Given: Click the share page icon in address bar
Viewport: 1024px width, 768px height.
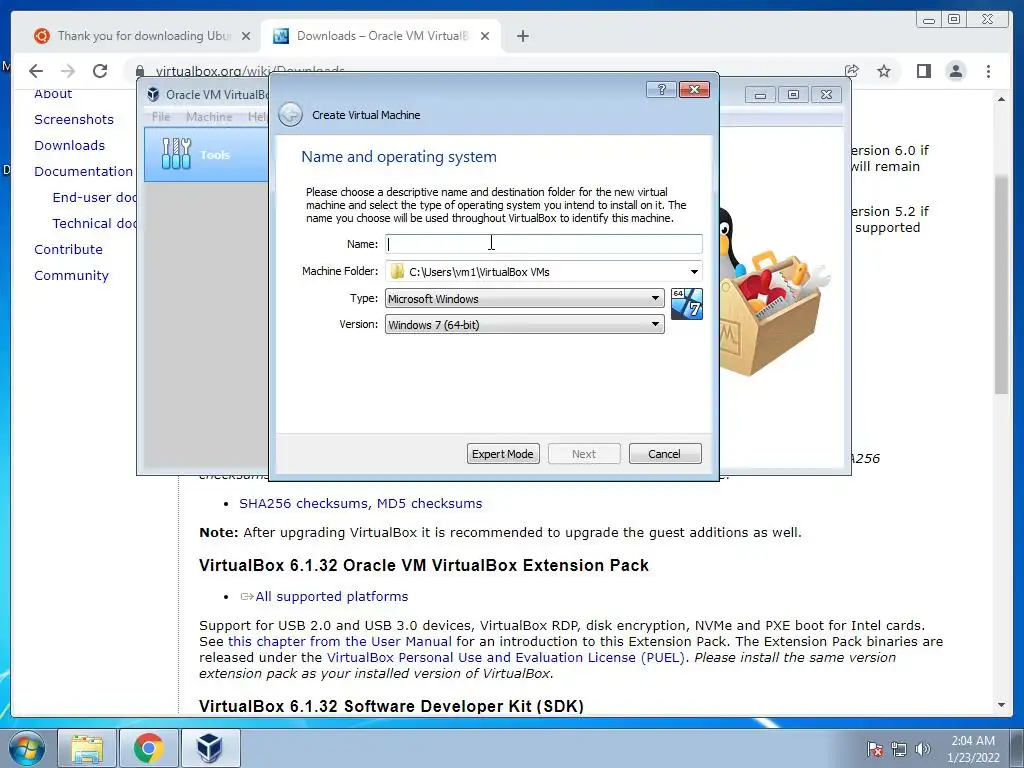Looking at the screenshot, I should (851, 71).
